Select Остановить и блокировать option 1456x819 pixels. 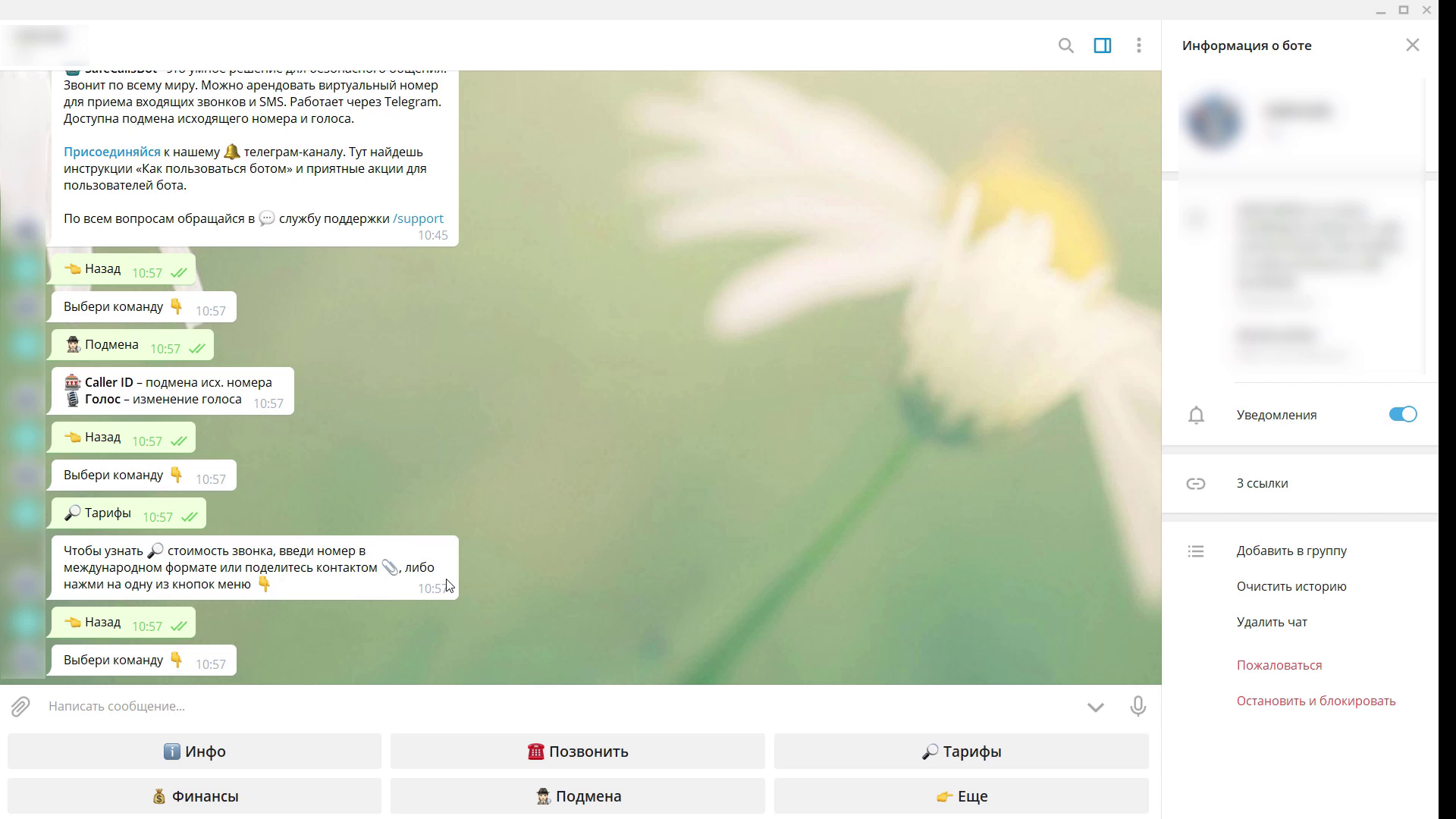pos(1315,701)
